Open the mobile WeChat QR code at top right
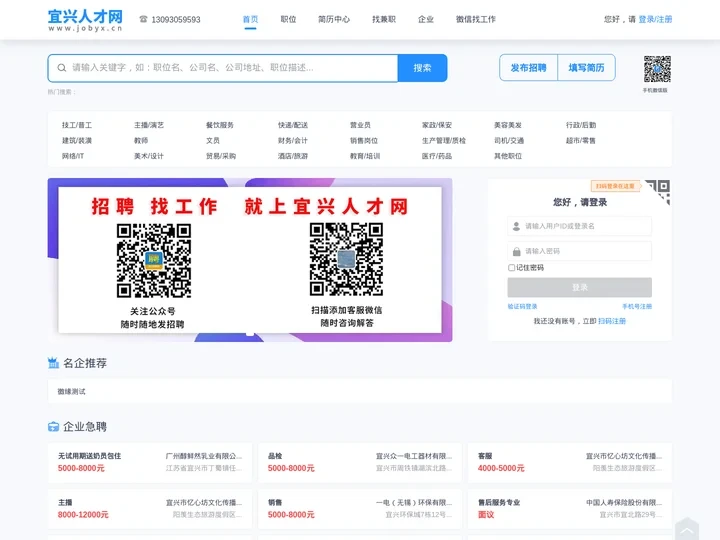 [x=657, y=69]
